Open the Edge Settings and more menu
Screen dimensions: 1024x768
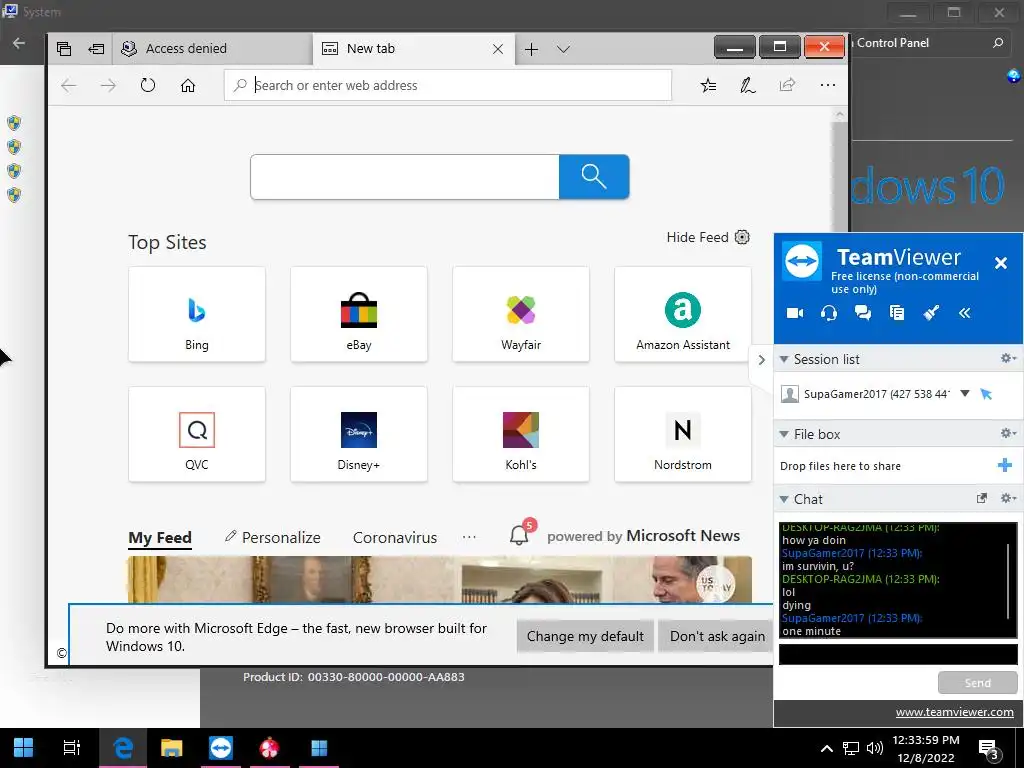point(827,85)
